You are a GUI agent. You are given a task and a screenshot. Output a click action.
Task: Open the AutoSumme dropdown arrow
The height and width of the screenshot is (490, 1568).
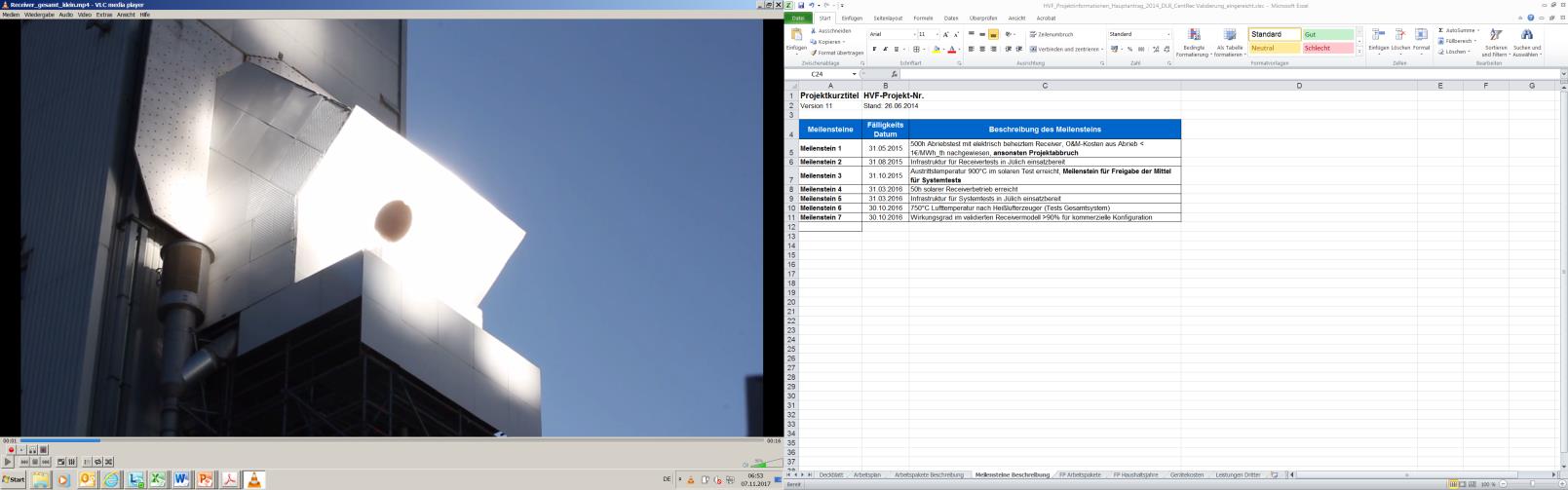pyautogui.click(x=1479, y=30)
